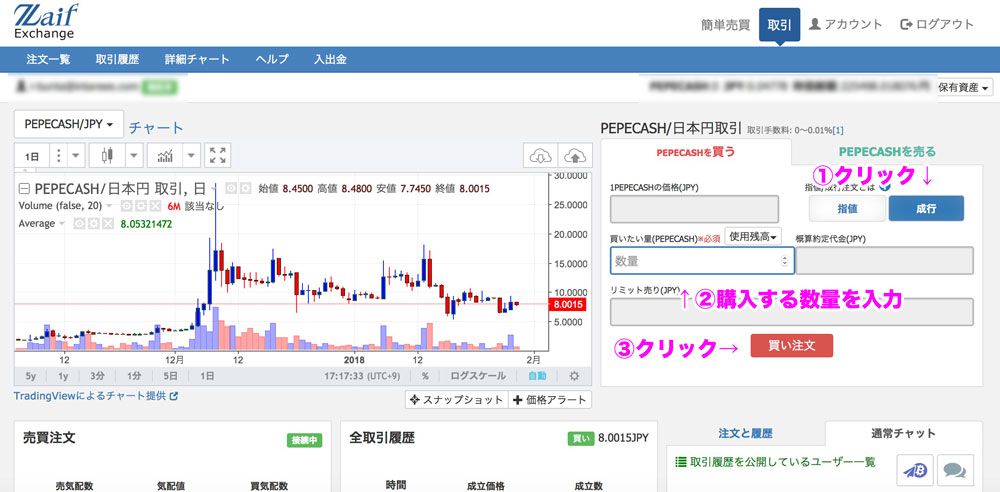Open the アカウント menu
This screenshot has width=1000, height=492.
pos(846,24)
